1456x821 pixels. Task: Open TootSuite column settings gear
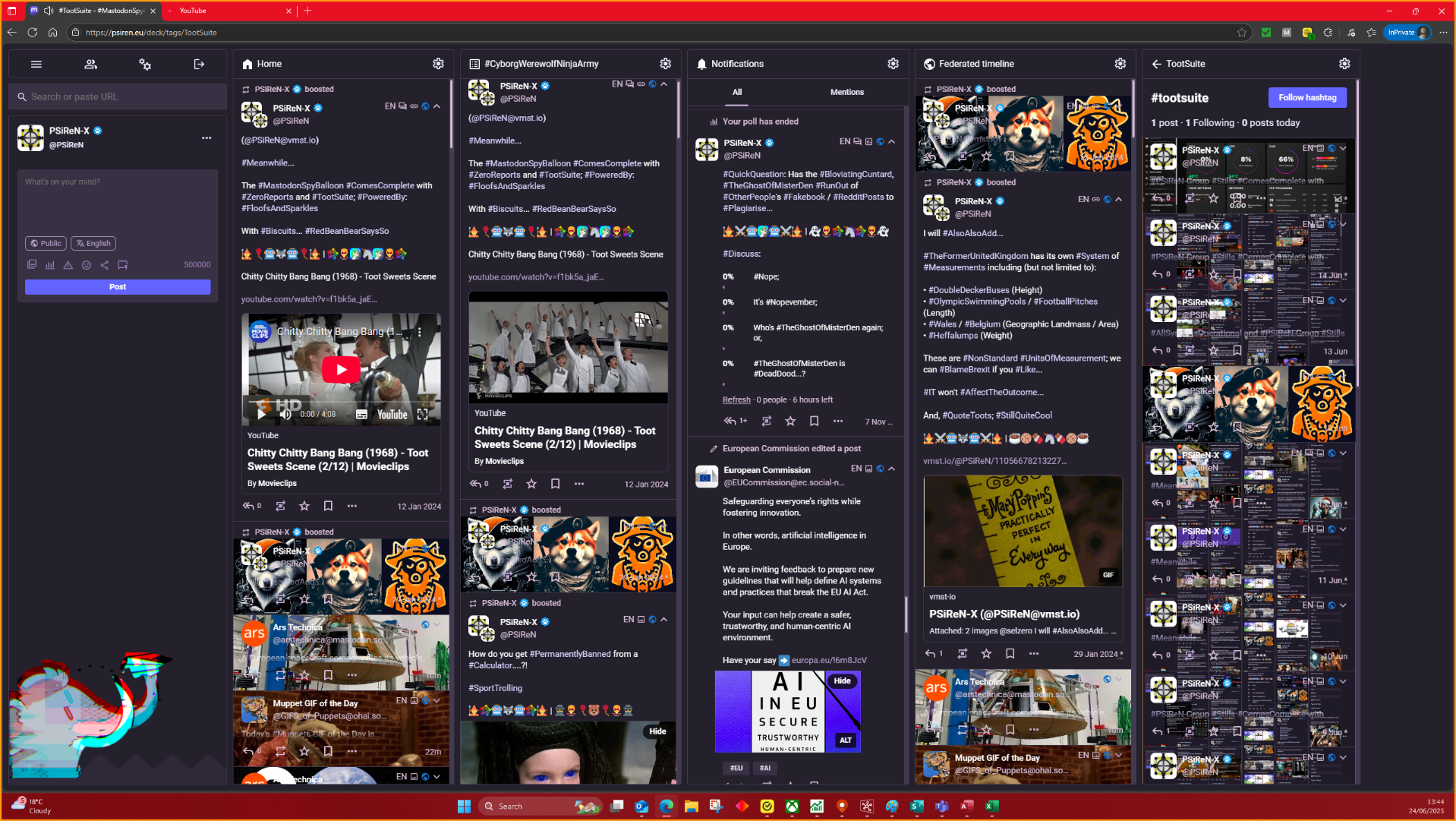(x=1344, y=64)
